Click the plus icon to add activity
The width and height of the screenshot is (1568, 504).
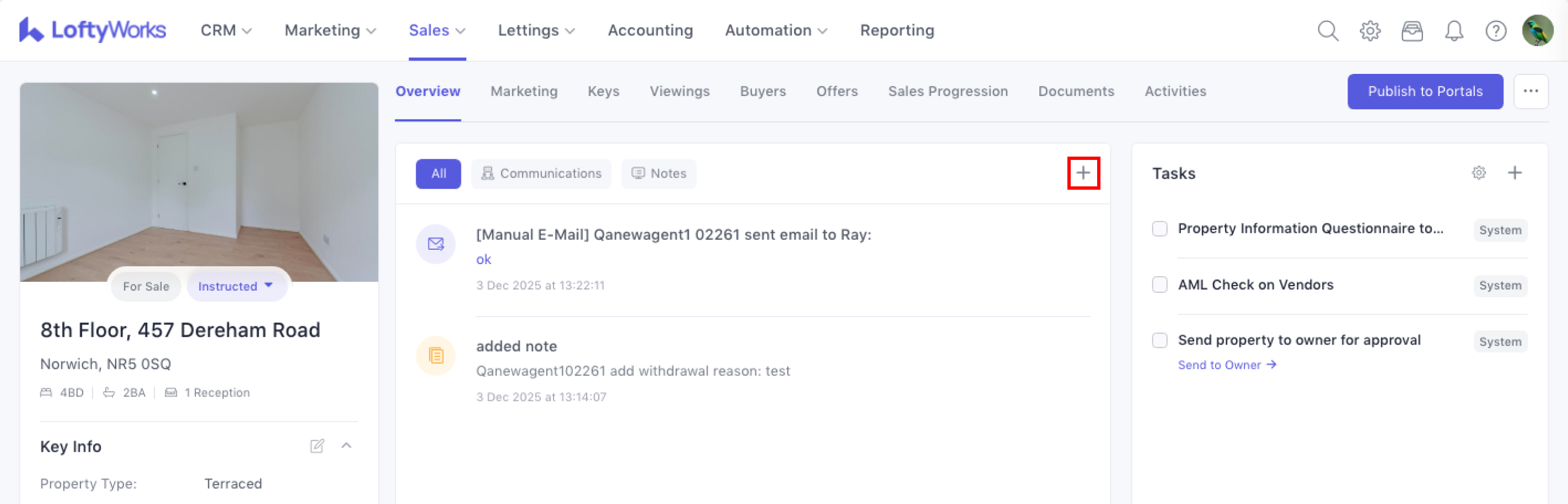click(x=1083, y=174)
